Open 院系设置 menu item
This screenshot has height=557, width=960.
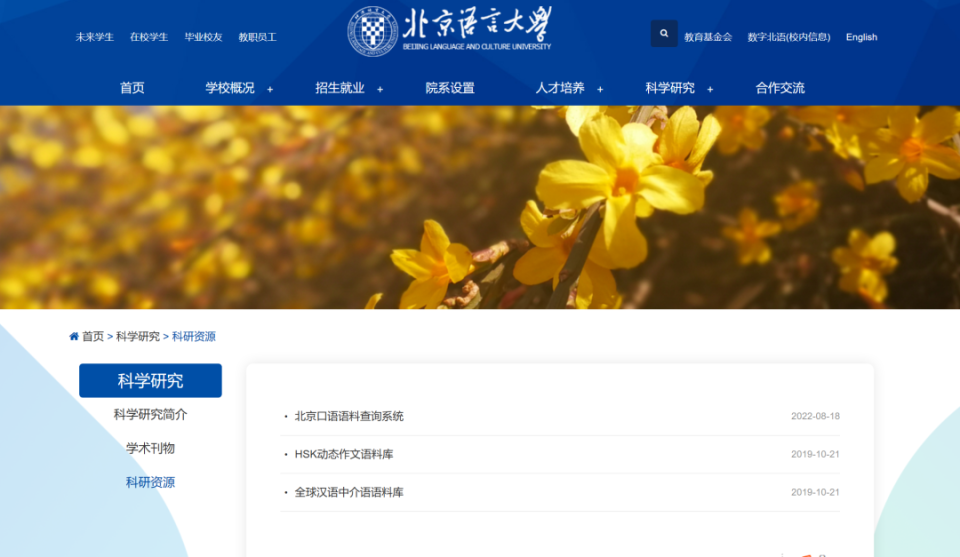[450, 88]
